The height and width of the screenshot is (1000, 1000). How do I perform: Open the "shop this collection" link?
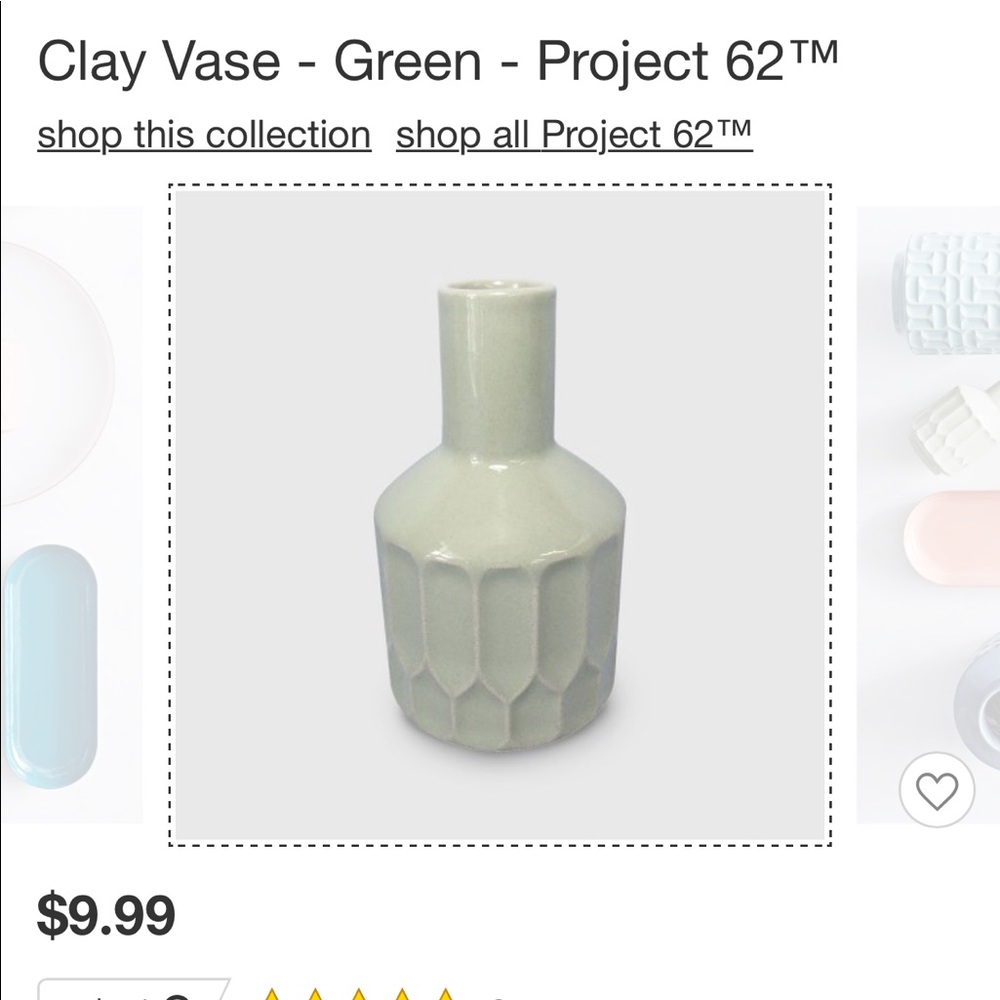click(204, 134)
